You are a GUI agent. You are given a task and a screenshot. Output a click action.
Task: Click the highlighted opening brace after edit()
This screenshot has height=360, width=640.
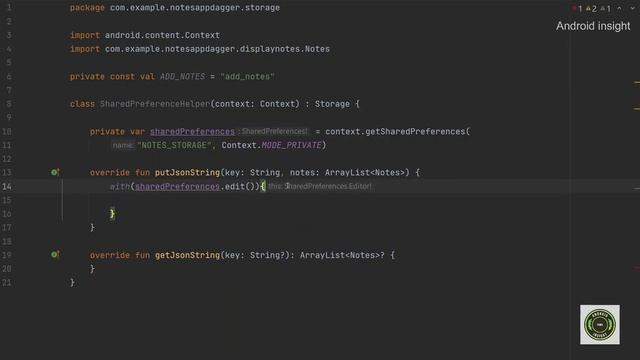tap(262, 186)
